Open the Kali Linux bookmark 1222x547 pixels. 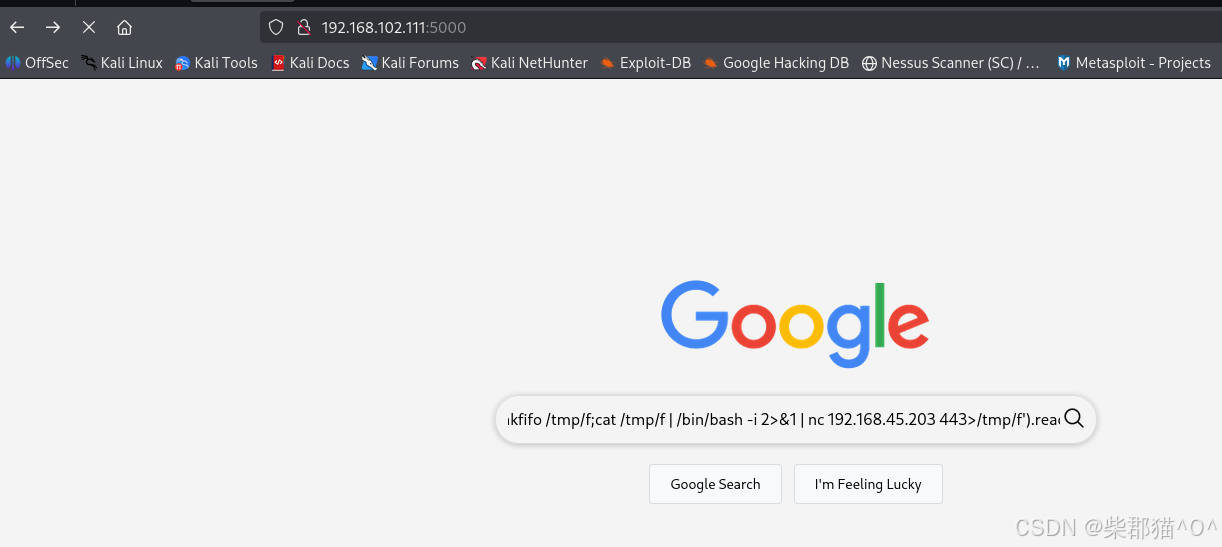122,63
